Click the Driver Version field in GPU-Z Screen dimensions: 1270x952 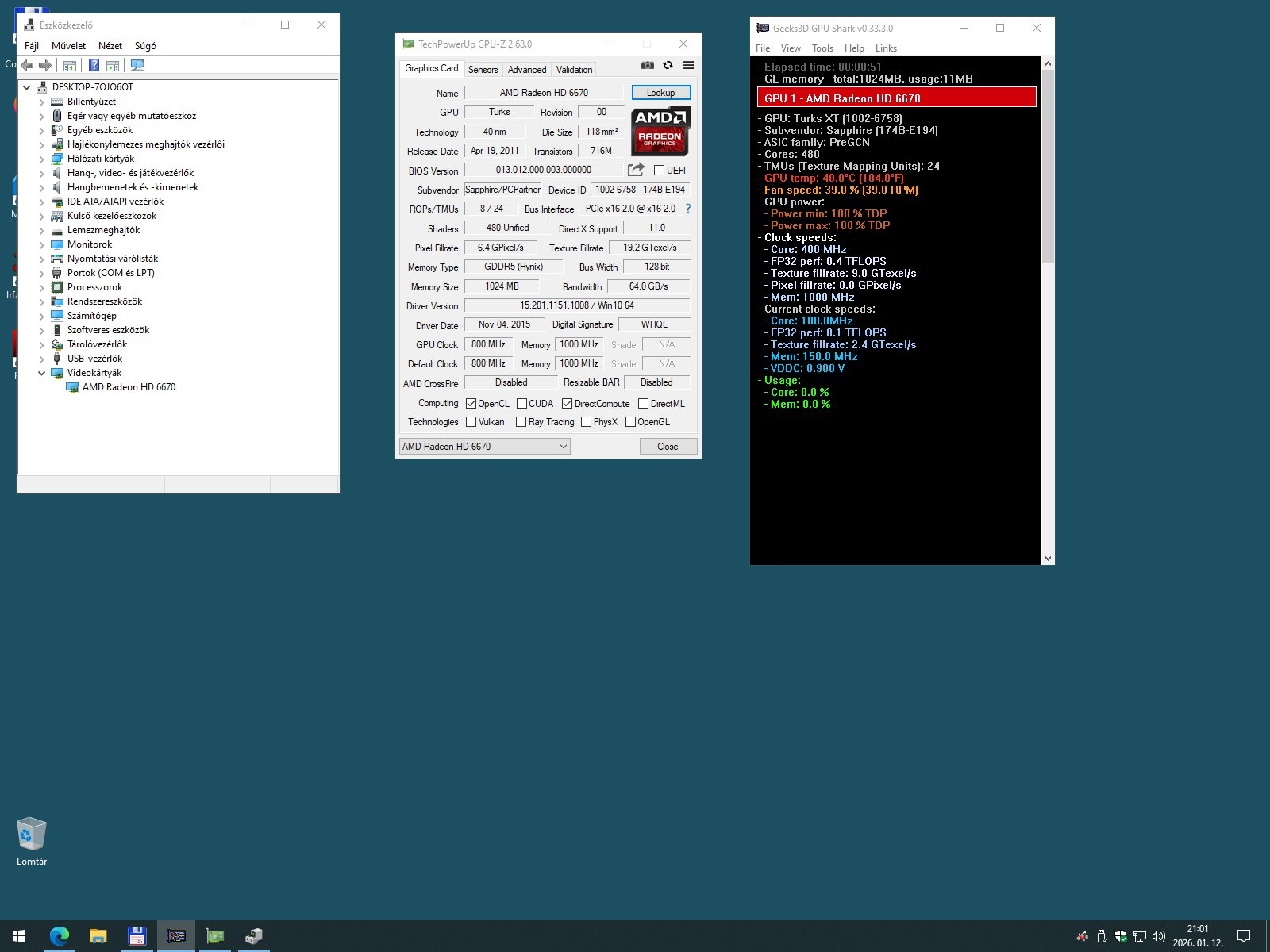(577, 305)
